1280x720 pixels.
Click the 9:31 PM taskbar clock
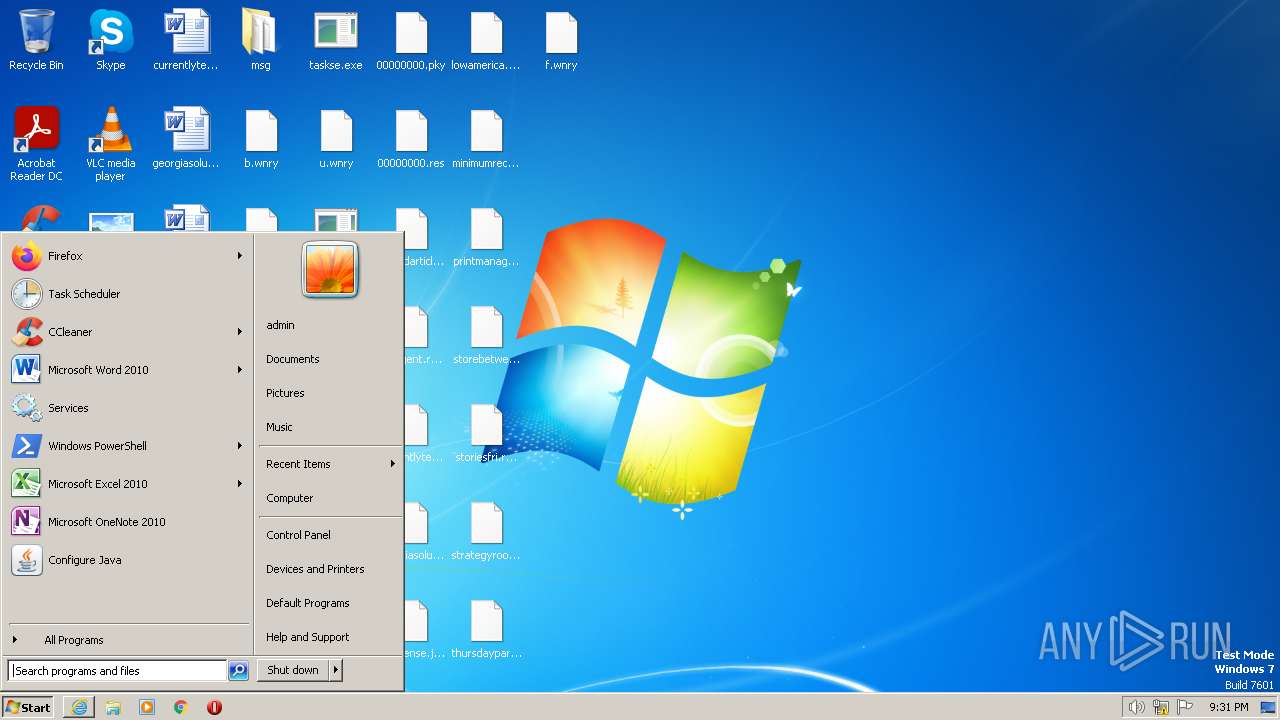pos(1228,707)
